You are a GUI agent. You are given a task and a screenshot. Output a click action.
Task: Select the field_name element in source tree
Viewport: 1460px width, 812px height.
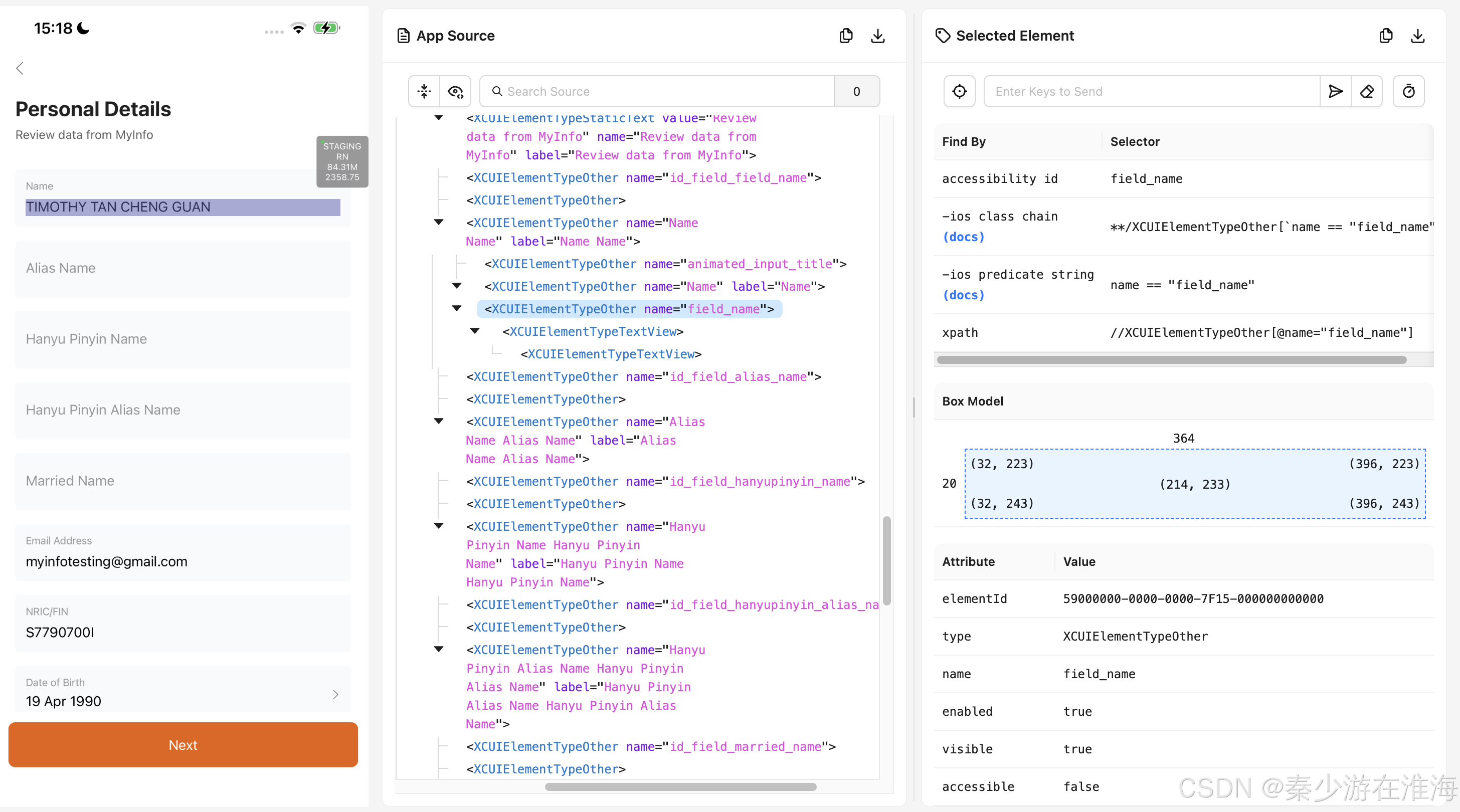coord(629,309)
